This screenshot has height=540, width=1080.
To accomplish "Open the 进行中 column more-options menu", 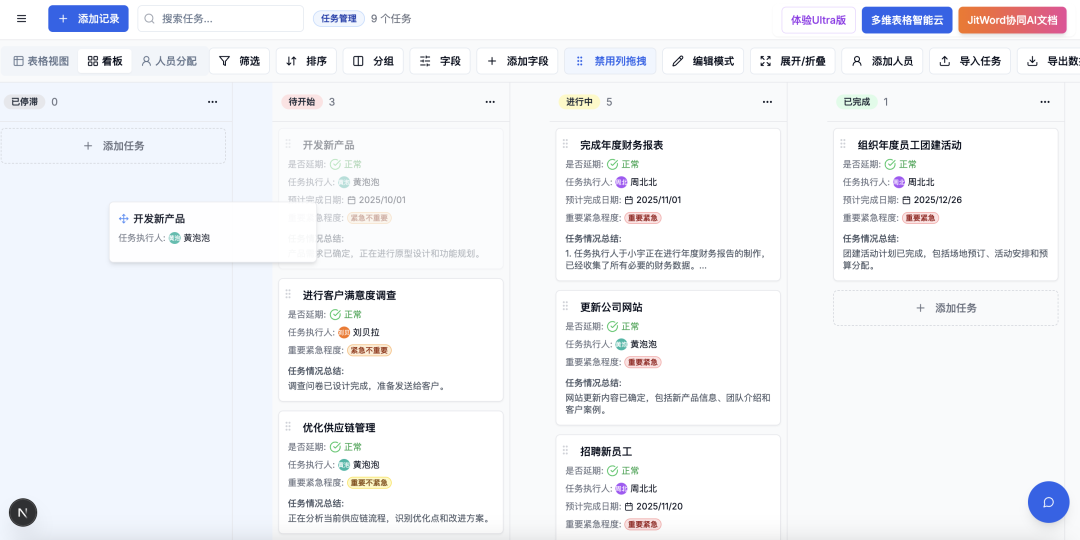I will (767, 102).
